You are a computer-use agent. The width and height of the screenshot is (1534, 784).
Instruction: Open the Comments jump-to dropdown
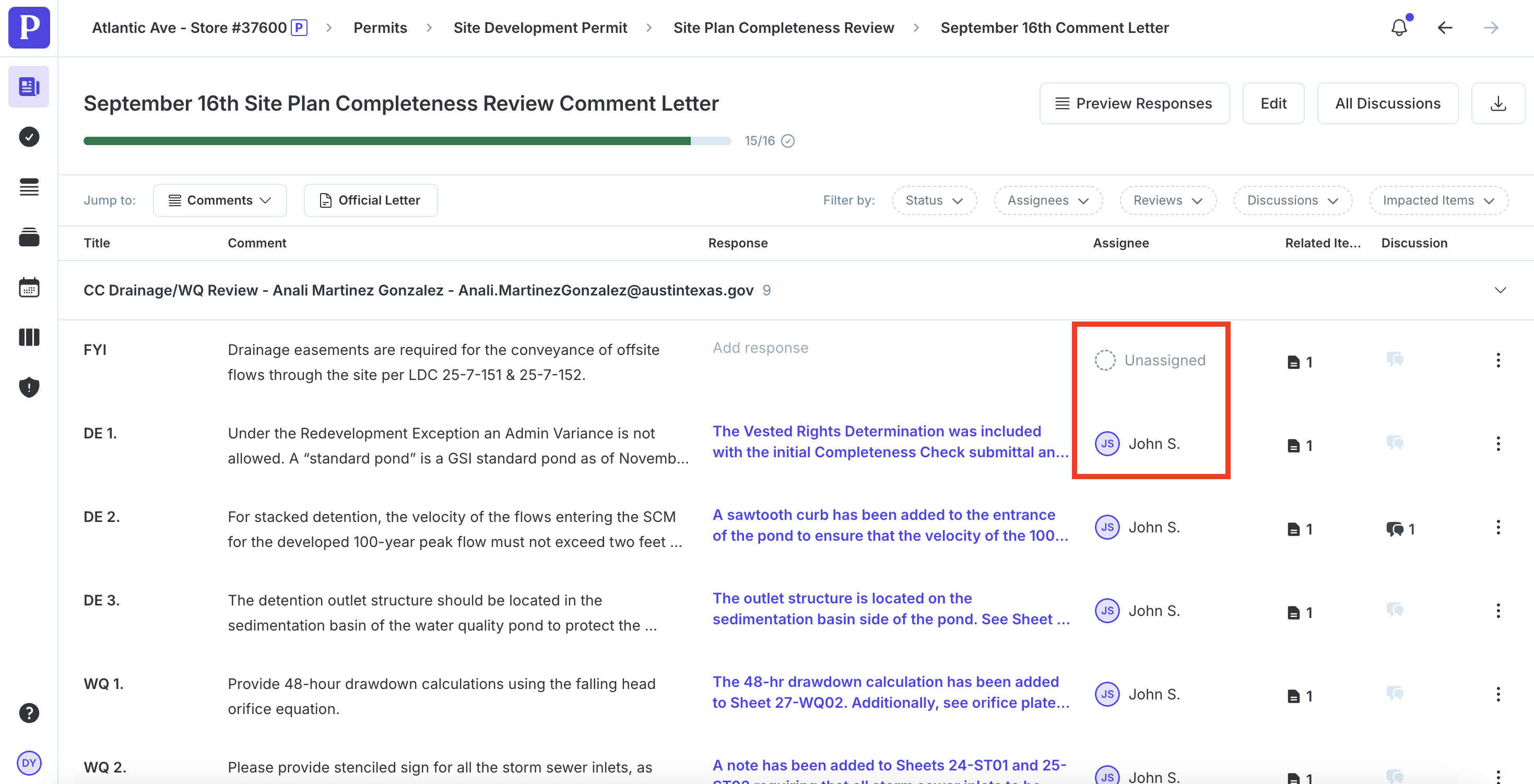(220, 200)
